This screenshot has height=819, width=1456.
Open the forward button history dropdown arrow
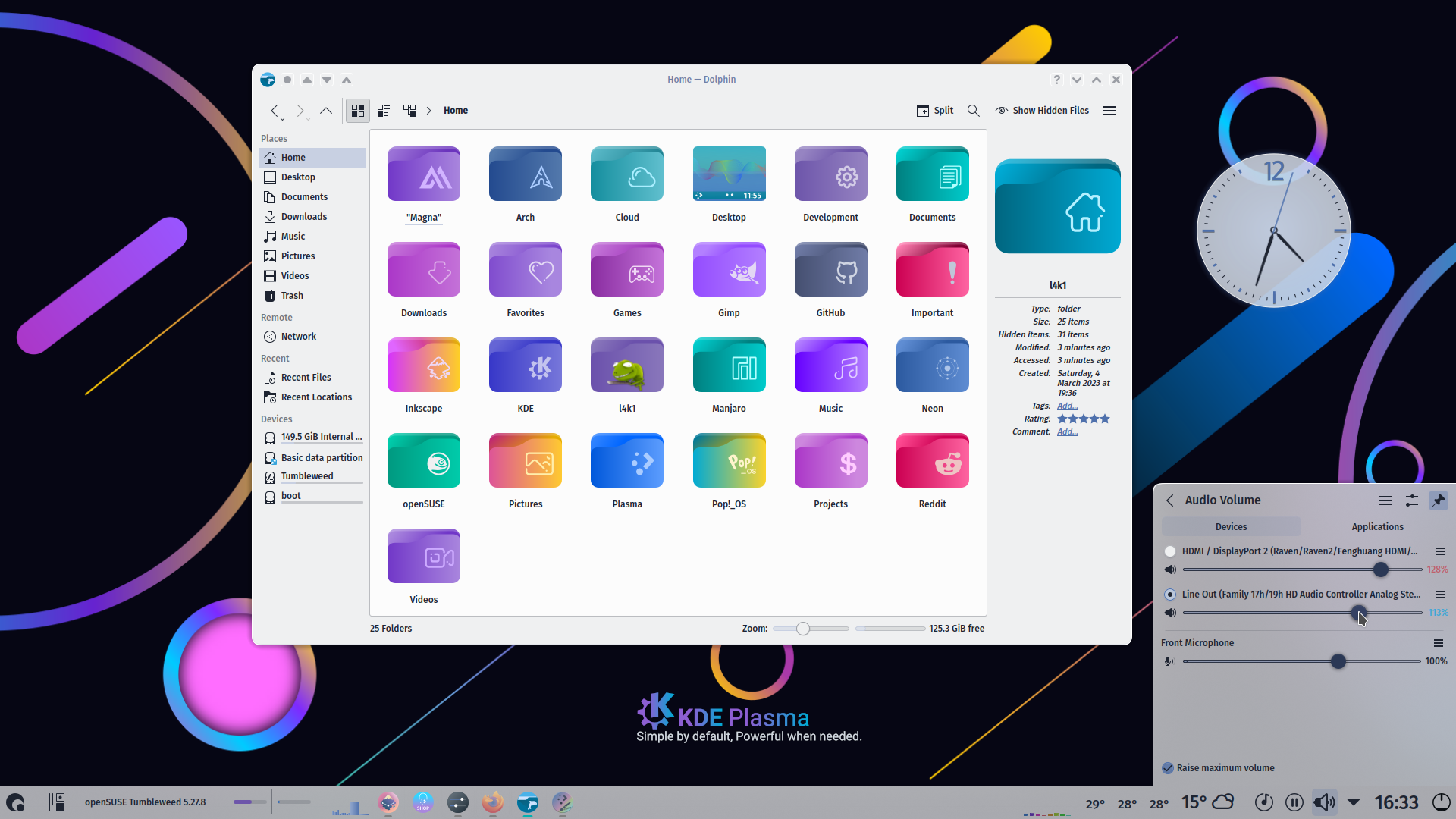click(309, 119)
